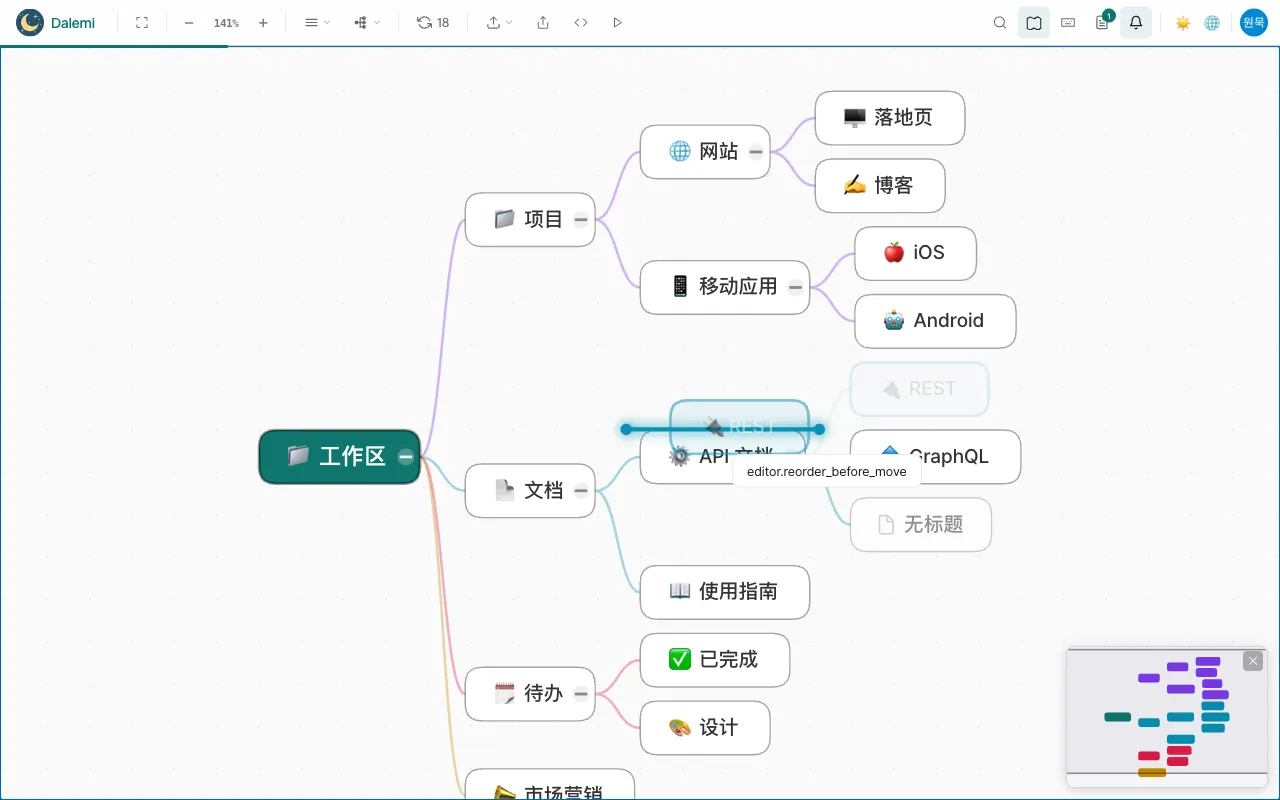Collapse the 工作区 root node
The width and height of the screenshot is (1280, 800).
tap(405, 457)
